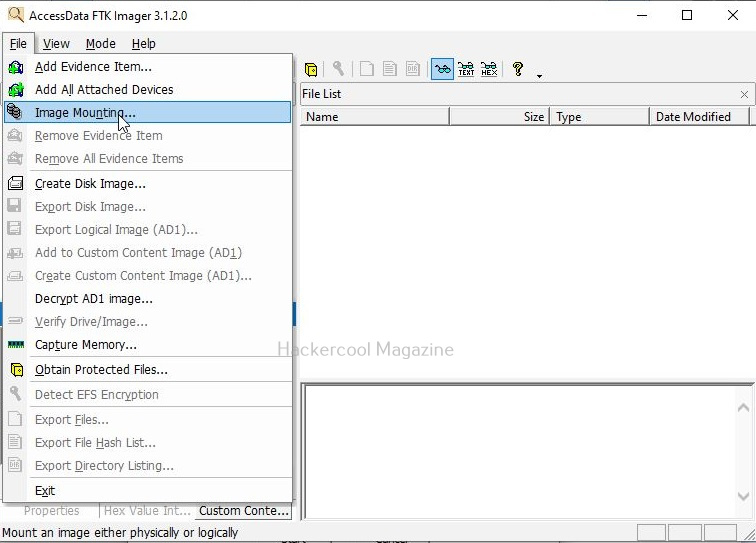The height and width of the screenshot is (543, 756).
Task: Click Obtain Protected Files menu entry
Action: [101, 370]
